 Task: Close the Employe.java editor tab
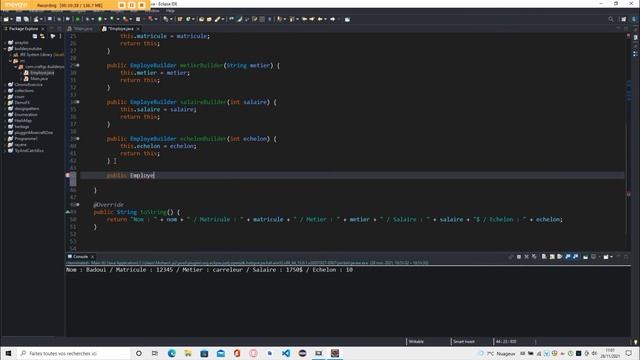coord(138,29)
